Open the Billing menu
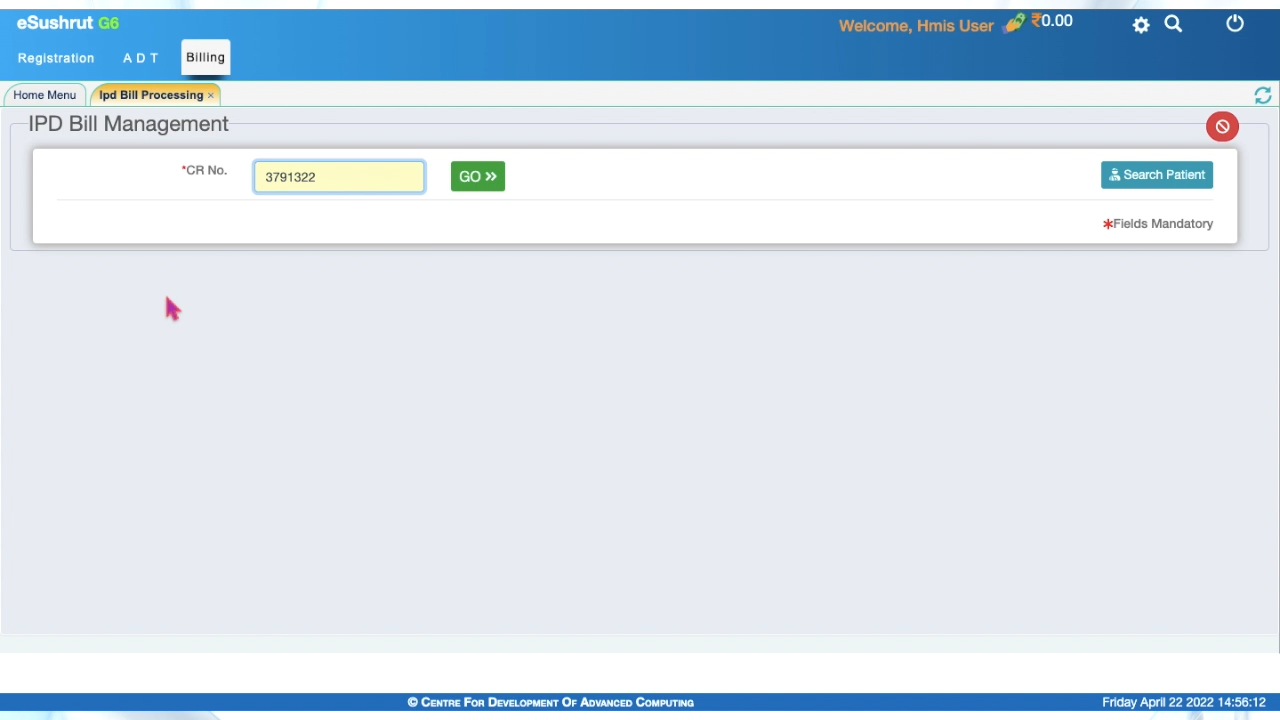 click(x=205, y=57)
